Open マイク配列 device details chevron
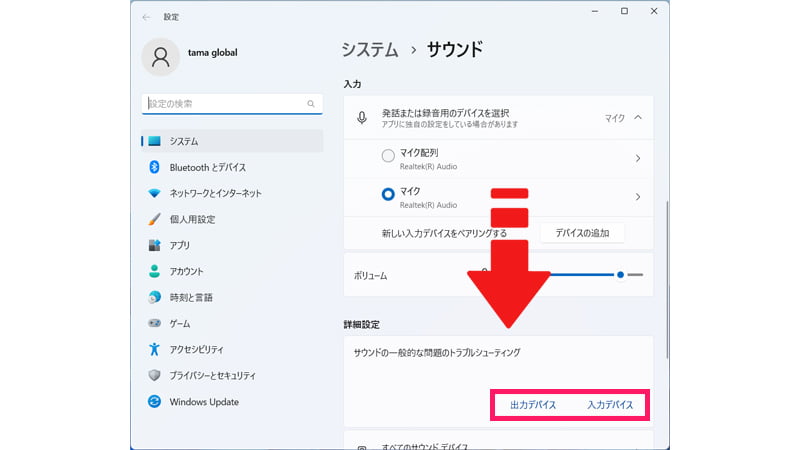 click(638, 158)
